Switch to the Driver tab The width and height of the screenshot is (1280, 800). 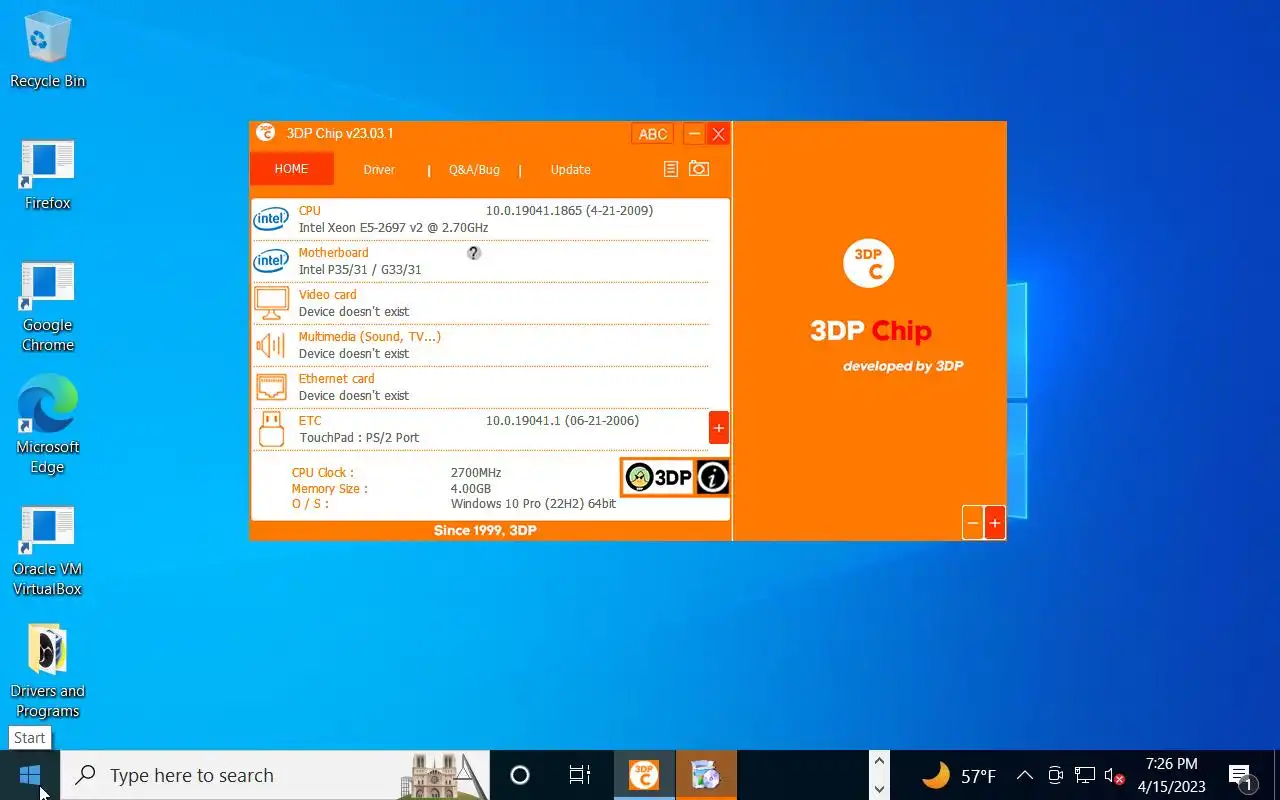point(379,170)
